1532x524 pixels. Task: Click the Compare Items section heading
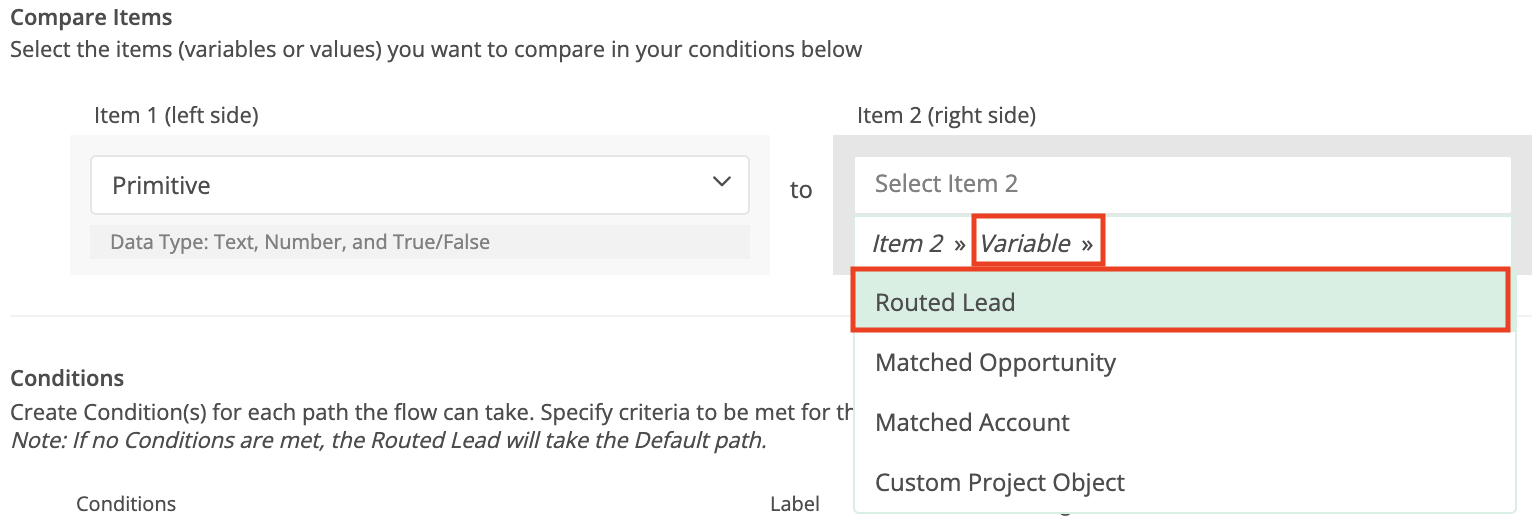pyautogui.click(x=91, y=18)
